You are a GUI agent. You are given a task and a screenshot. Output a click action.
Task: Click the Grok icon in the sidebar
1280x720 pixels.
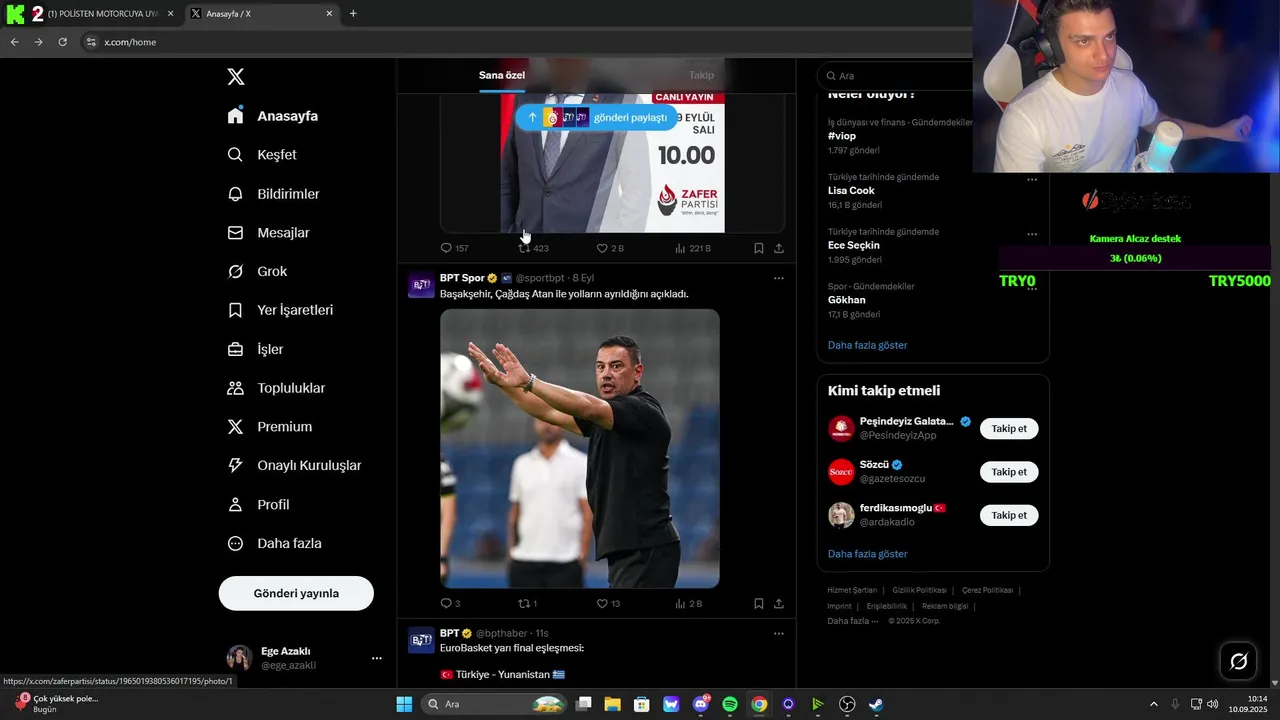235,271
